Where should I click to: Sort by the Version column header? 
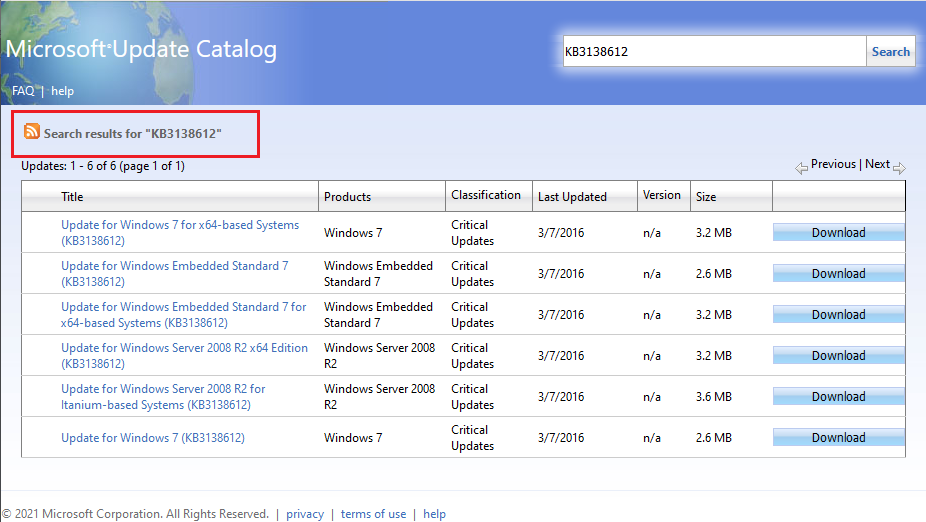(x=661, y=195)
